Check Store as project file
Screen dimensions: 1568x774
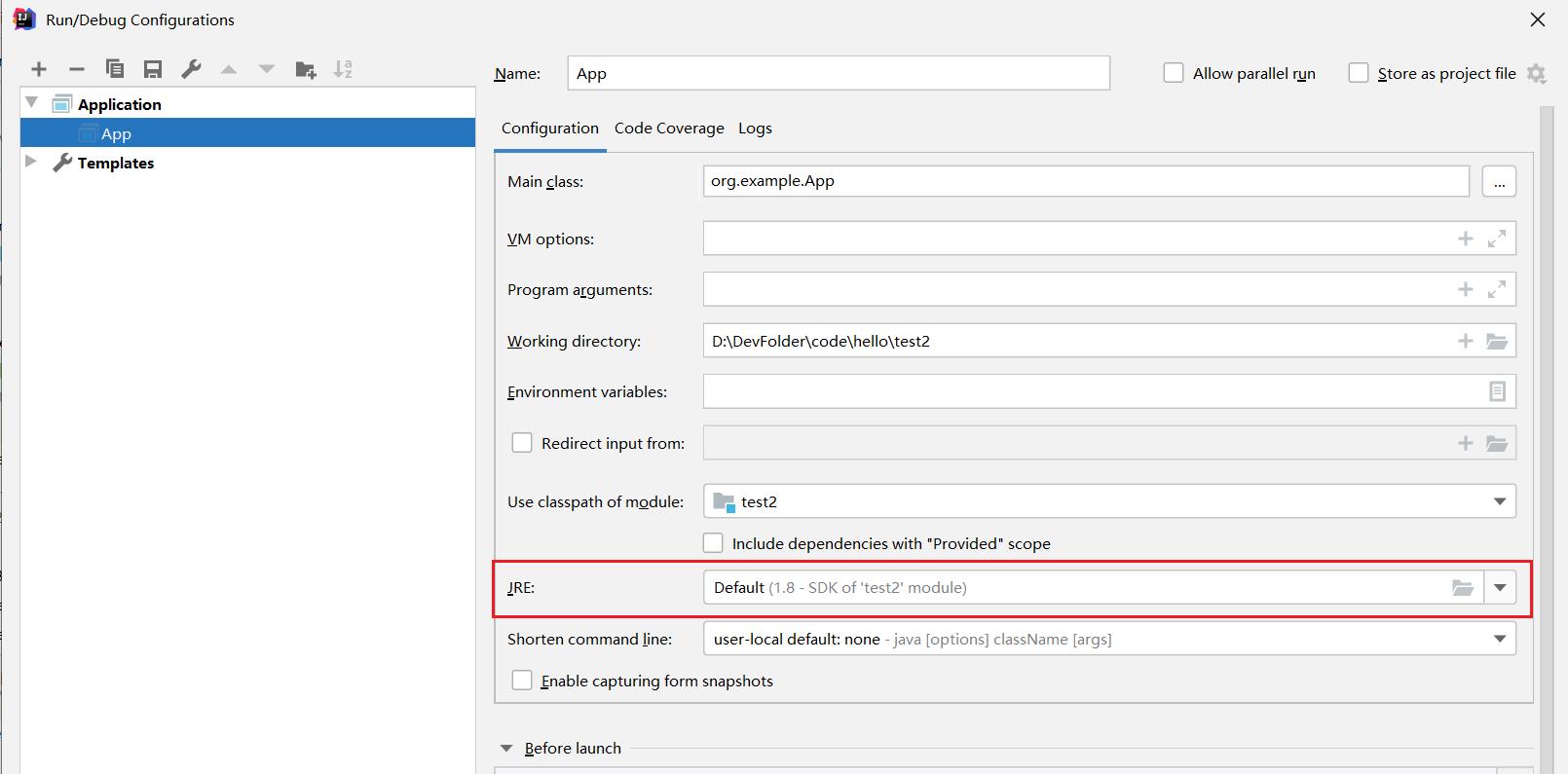pyautogui.click(x=1359, y=73)
